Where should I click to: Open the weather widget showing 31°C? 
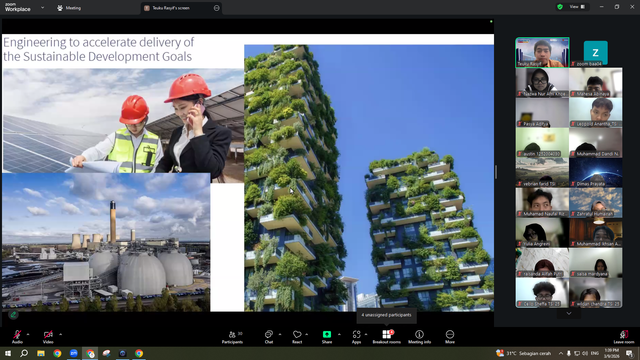click(x=523, y=353)
